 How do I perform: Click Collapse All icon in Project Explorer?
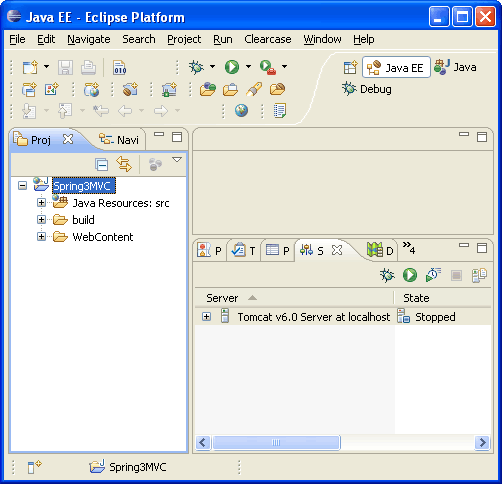[x=101, y=164]
